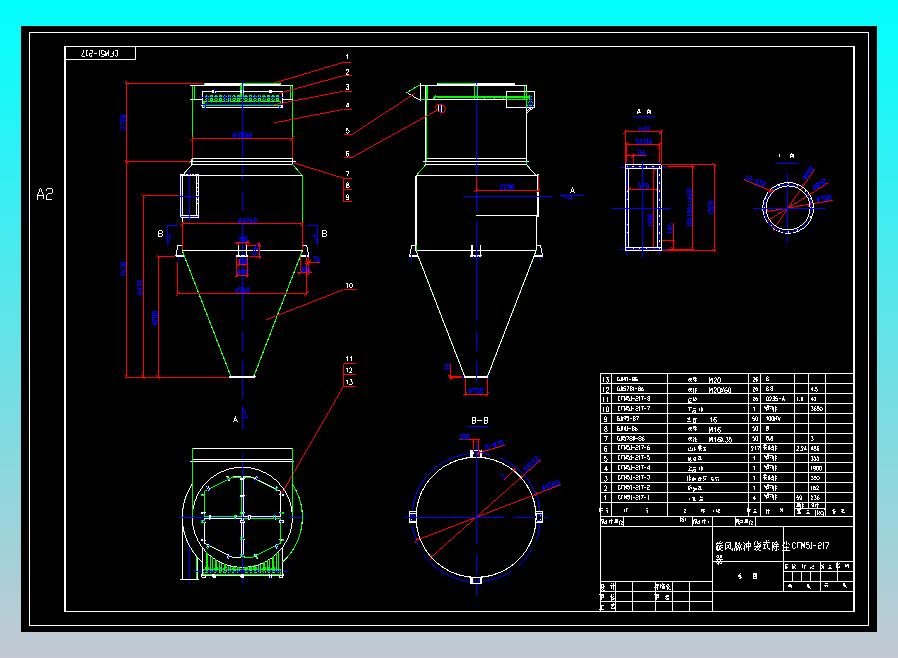This screenshot has height=658, width=898.
Task: Click callout number 4 beside front view
Action: pos(348,105)
